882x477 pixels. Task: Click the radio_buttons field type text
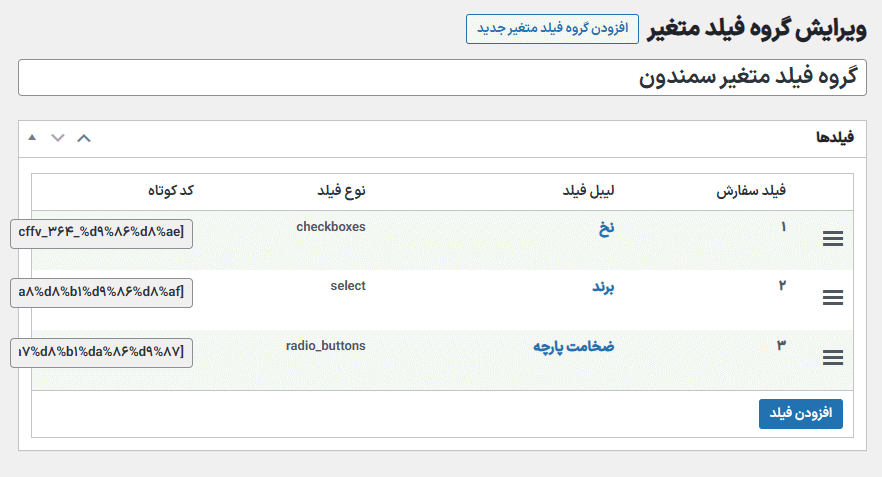pyautogui.click(x=325, y=346)
